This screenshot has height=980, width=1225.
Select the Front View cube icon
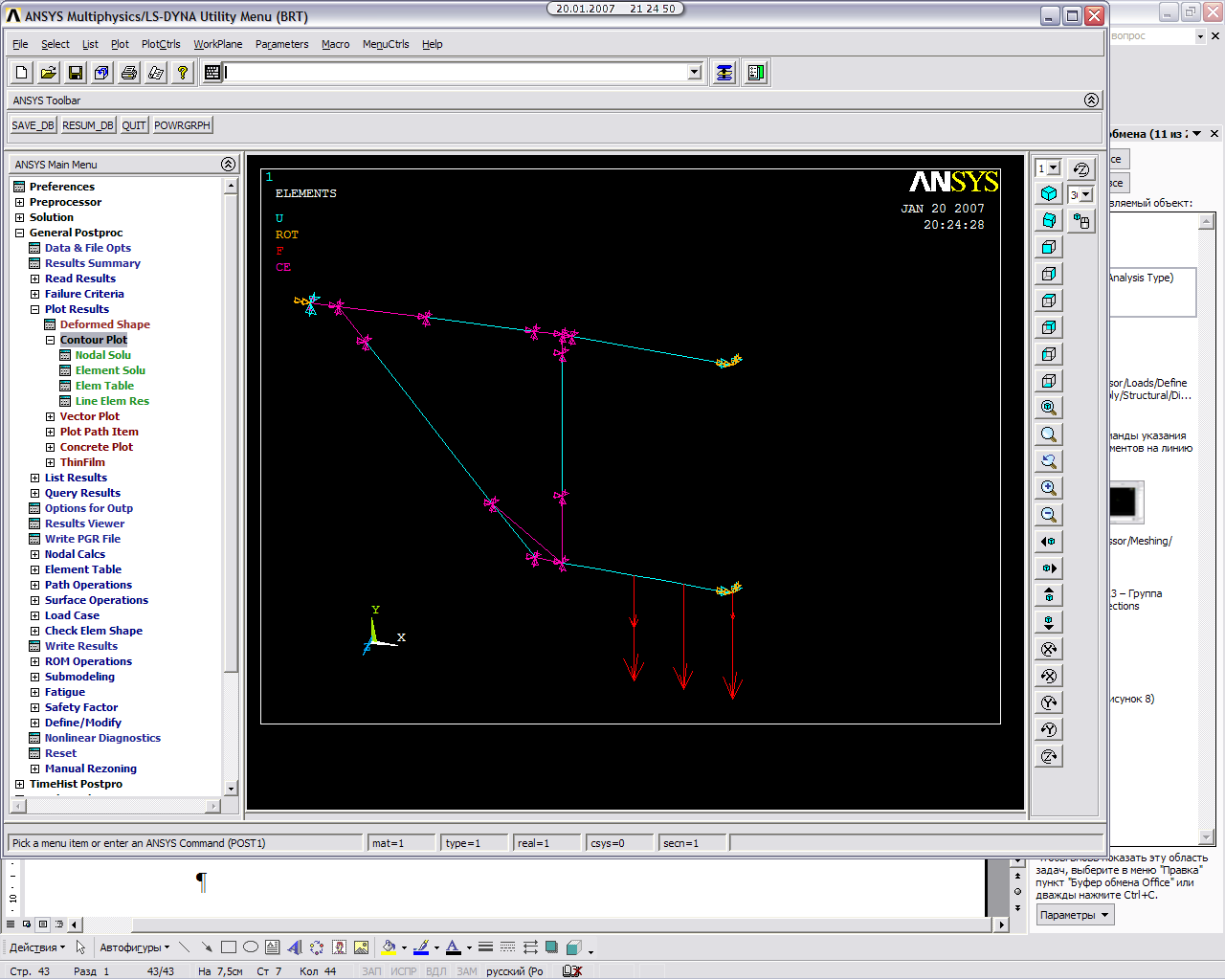1049,247
